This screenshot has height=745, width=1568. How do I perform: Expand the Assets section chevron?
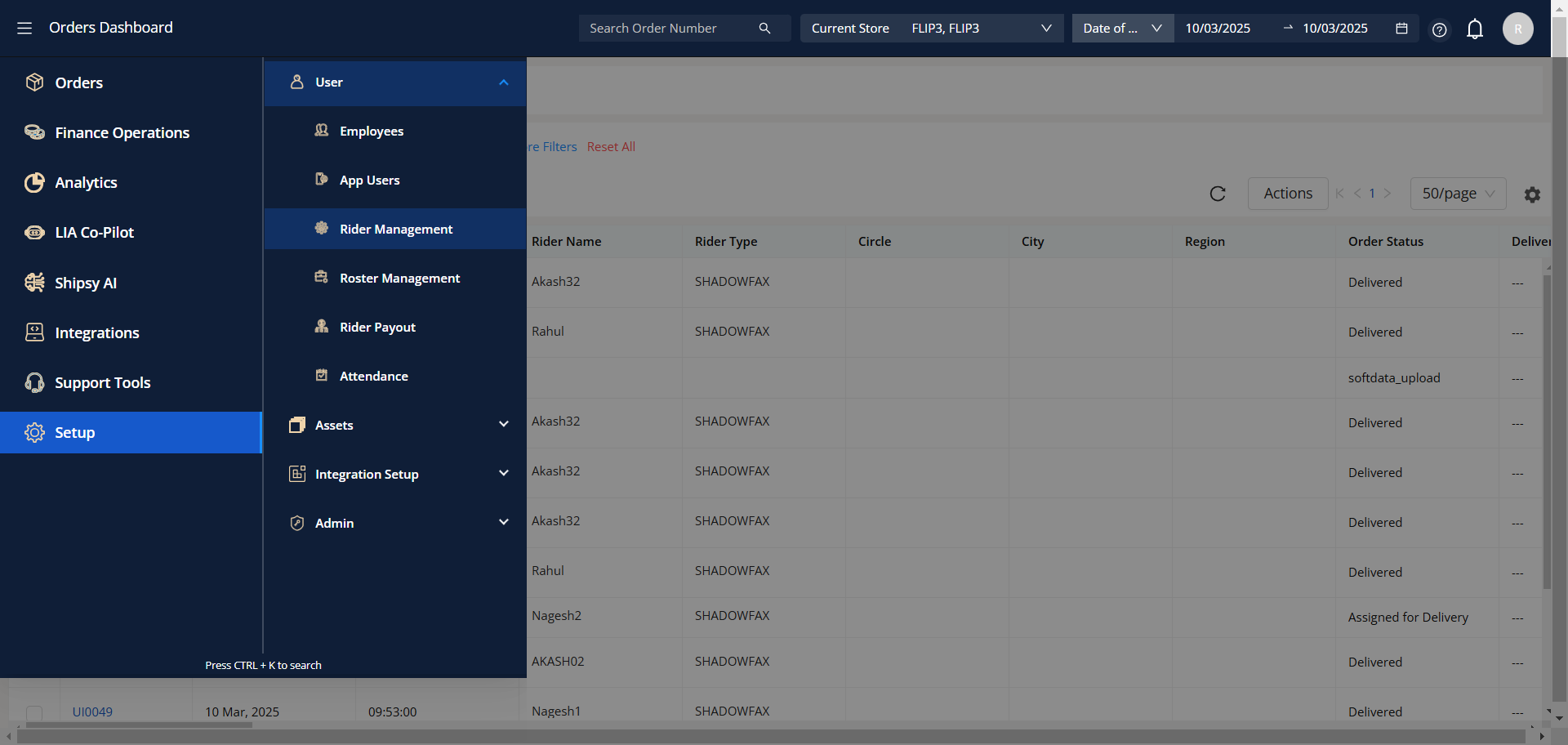(x=504, y=424)
